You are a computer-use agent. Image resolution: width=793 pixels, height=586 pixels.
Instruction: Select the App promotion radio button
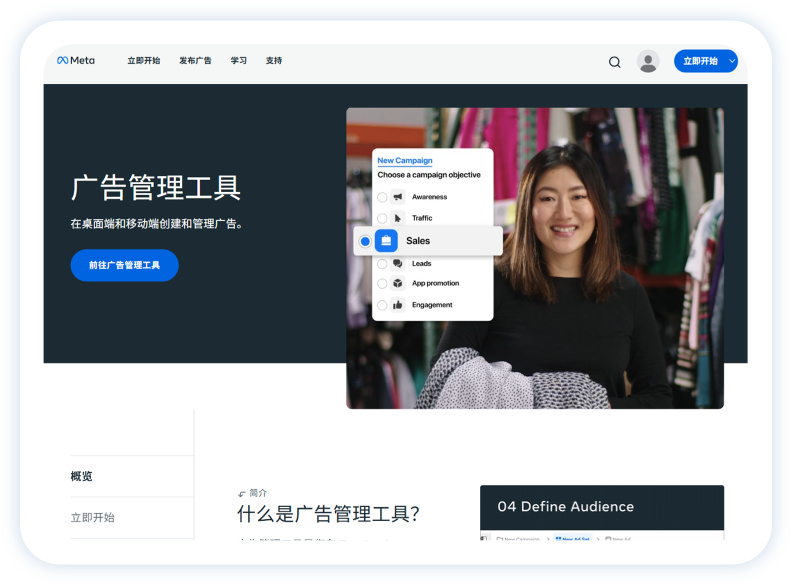coord(382,283)
